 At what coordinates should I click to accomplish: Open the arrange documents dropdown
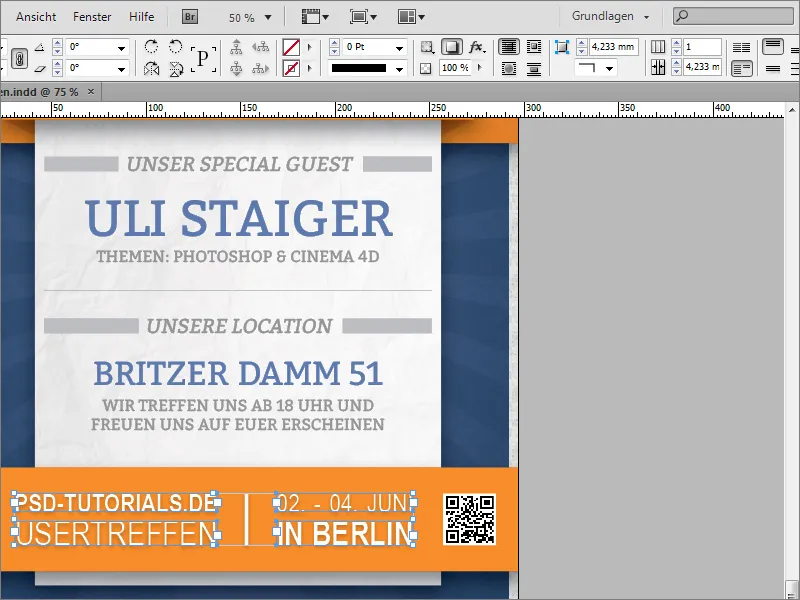(x=411, y=17)
